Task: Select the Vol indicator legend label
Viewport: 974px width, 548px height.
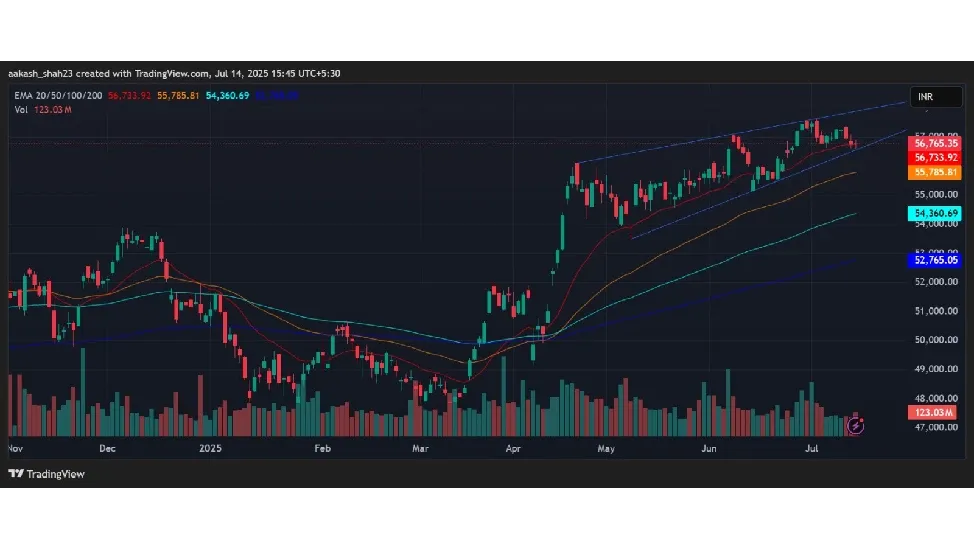Action: tap(21, 109)
